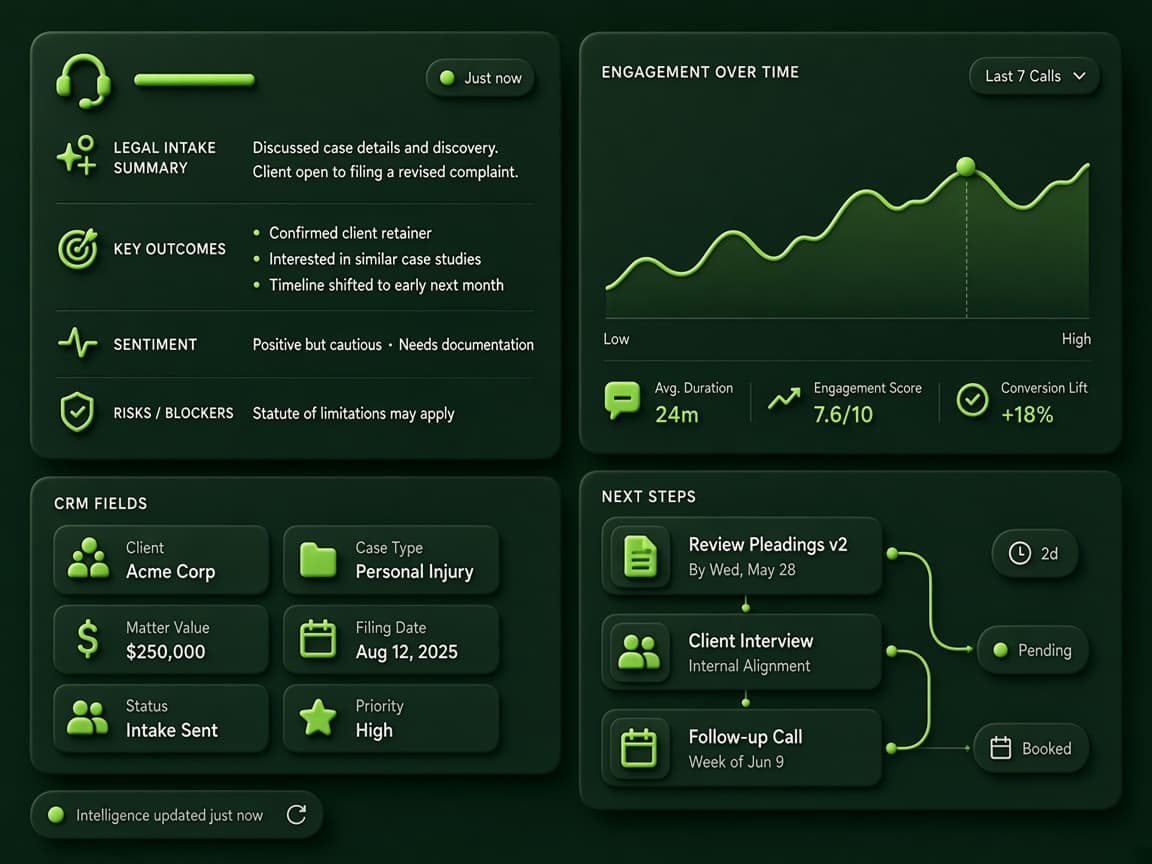Click the calendar icon for Follow-up Call

639,748
